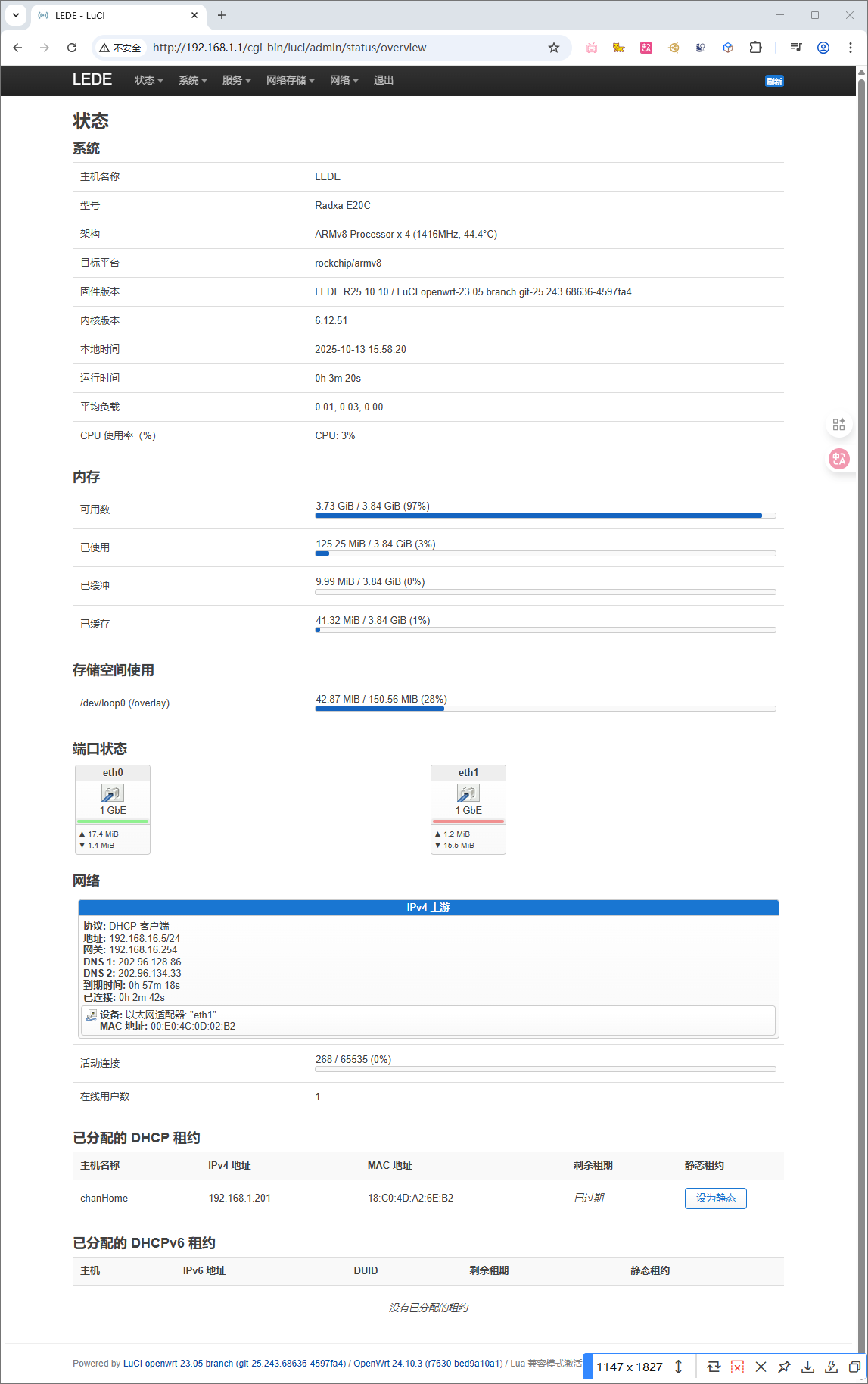The height and width of the screenshot is (1384, 868).
Task: Click the target platform rockchip/armv8
Action: (348, 263)
